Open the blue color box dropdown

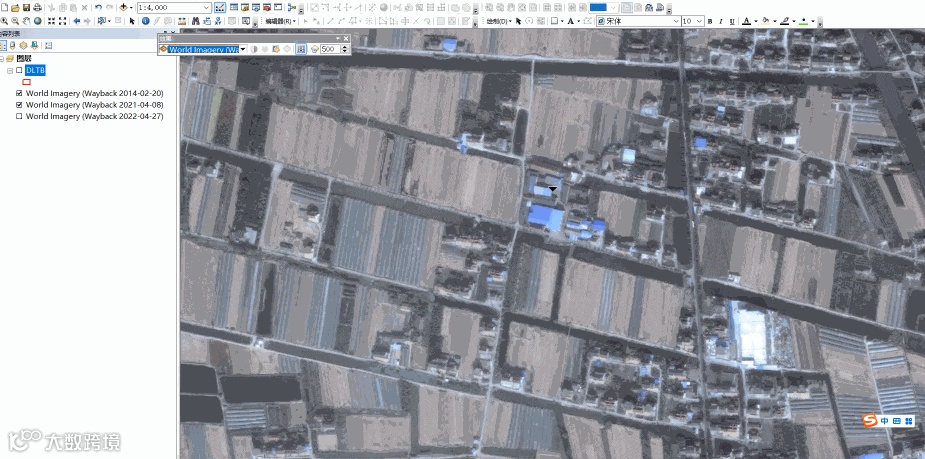tap(614, 8)
